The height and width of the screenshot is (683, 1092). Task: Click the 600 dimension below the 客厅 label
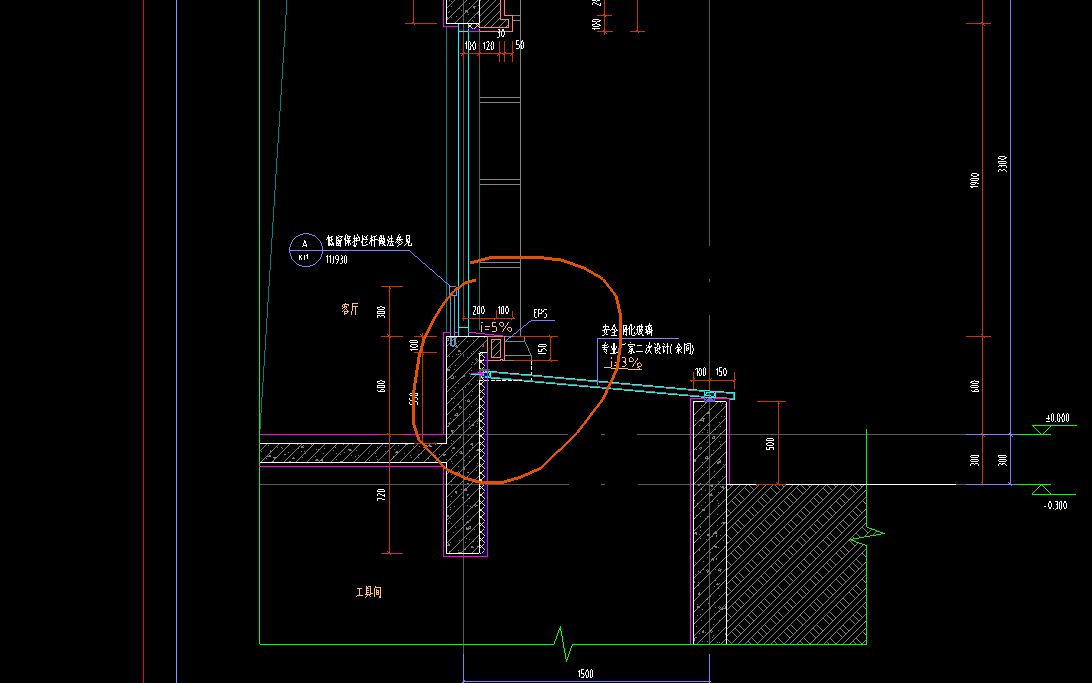tap(381, 386)
